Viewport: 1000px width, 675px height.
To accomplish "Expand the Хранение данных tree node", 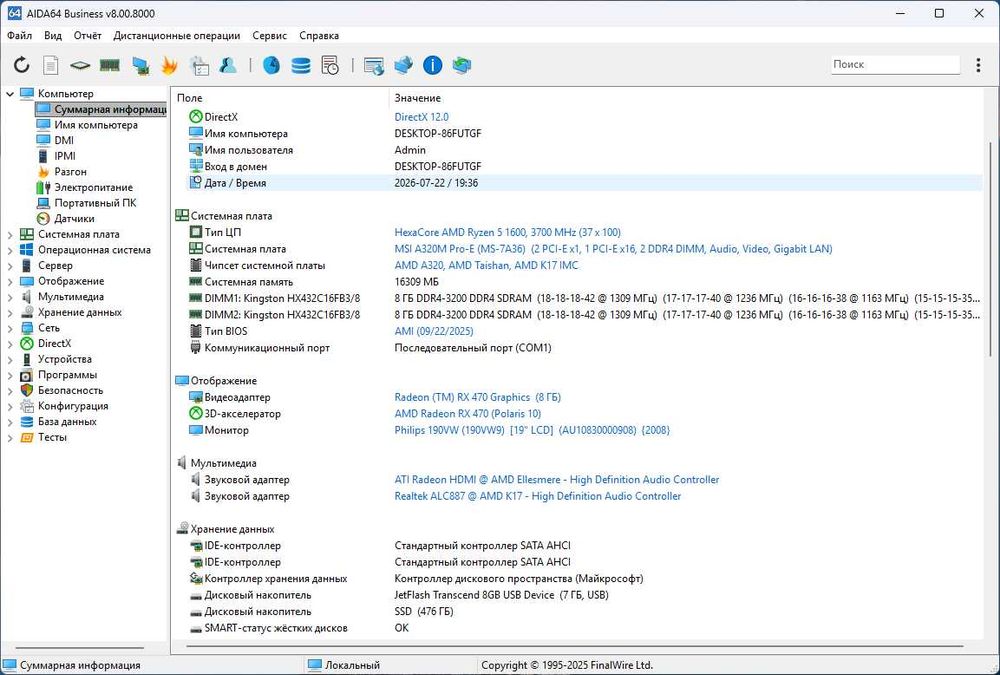I will (10, 313).
